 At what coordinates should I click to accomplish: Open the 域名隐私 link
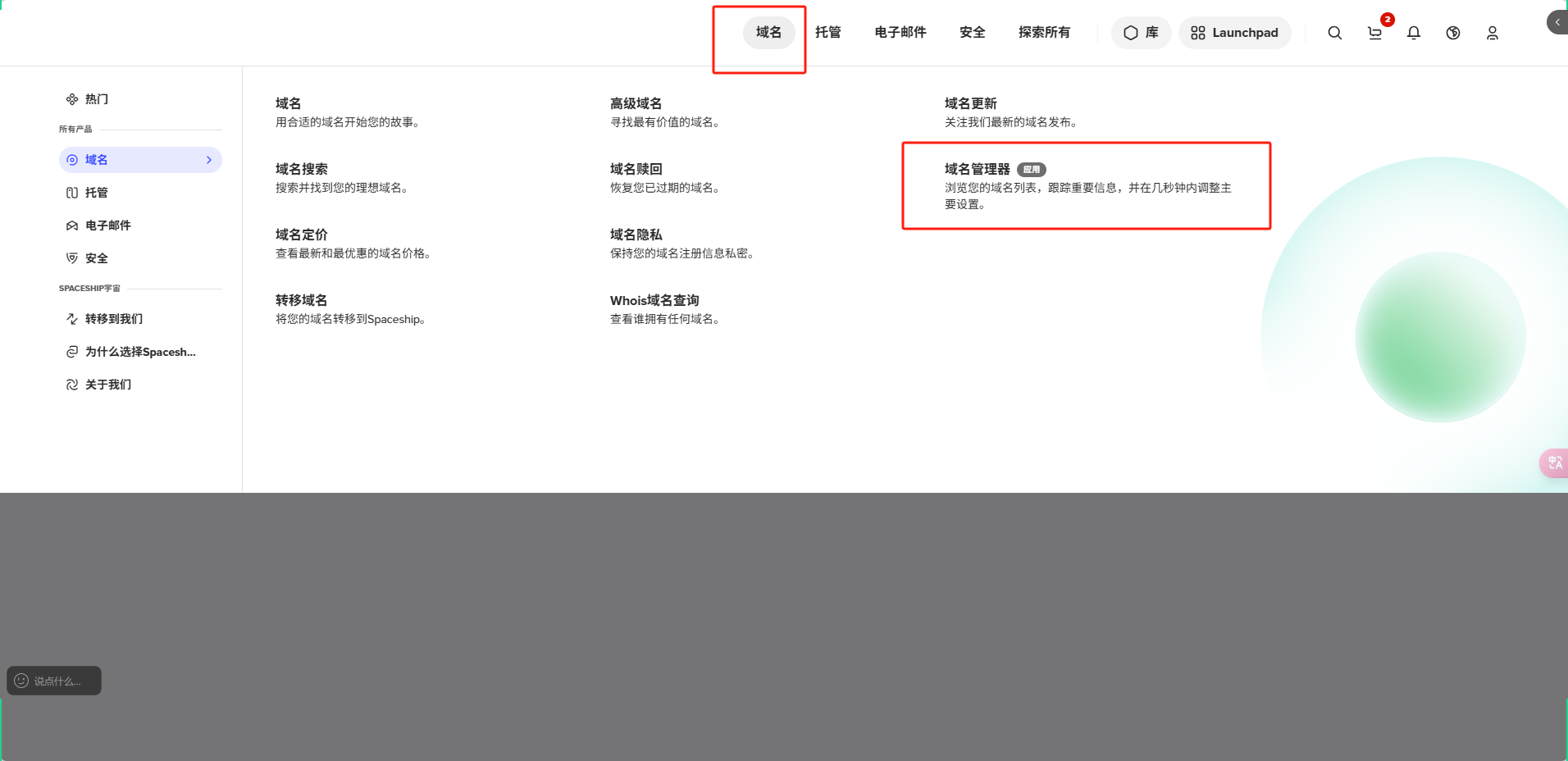click(636, 235)
